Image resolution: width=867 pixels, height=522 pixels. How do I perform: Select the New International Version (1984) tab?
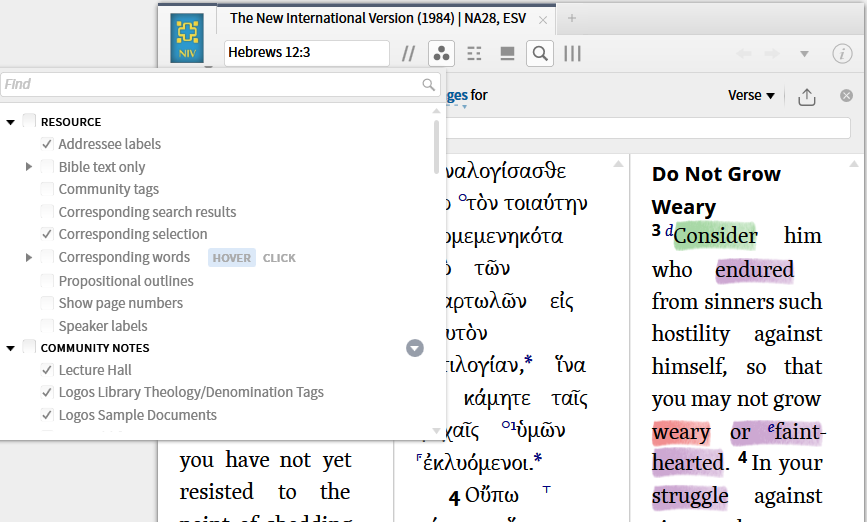pos(378,18)
